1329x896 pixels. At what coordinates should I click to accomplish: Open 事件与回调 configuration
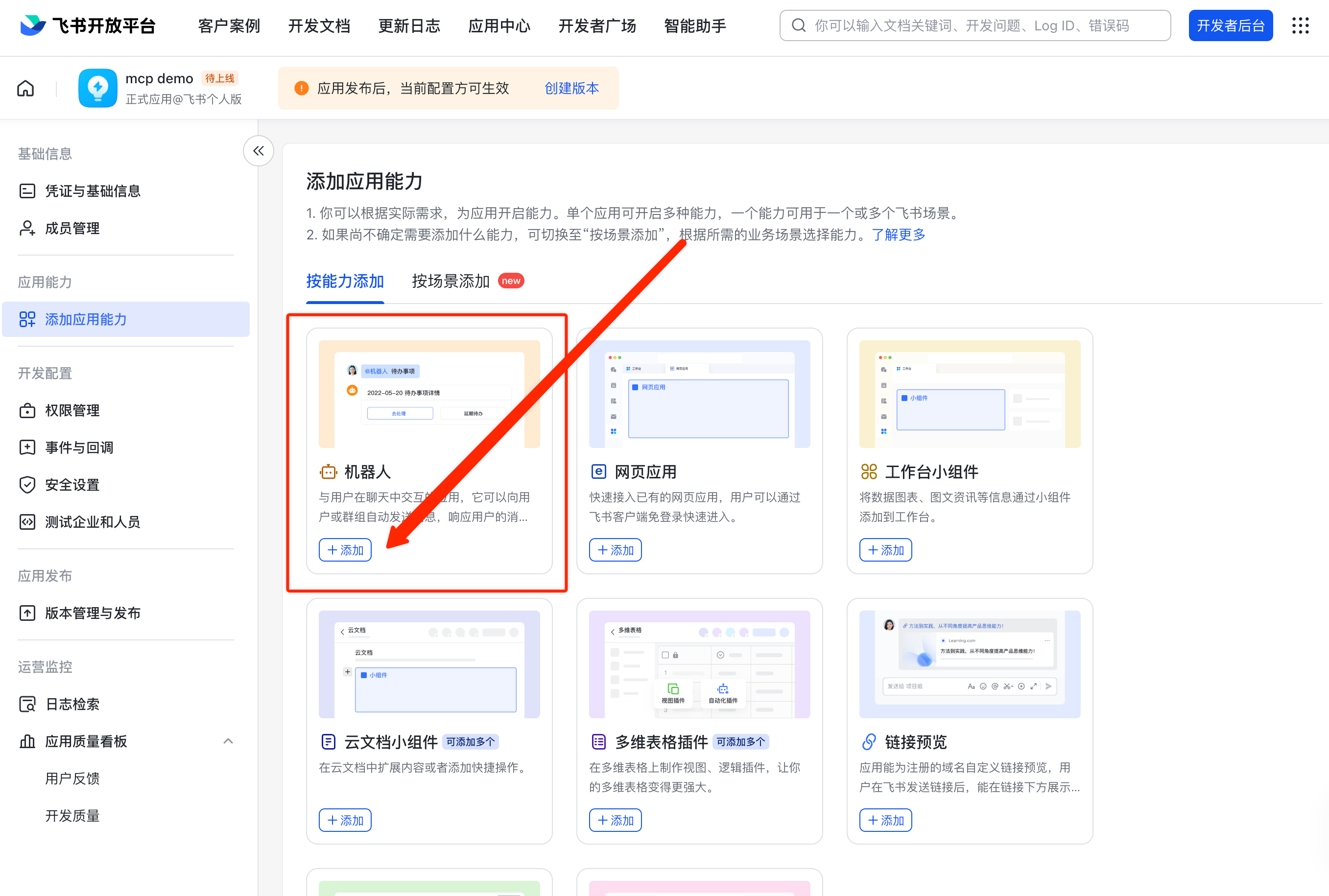point(79,448)
